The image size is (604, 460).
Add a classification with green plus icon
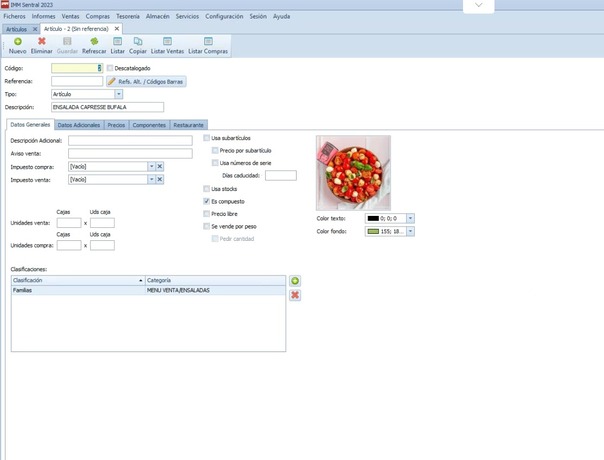click(295, 282)
